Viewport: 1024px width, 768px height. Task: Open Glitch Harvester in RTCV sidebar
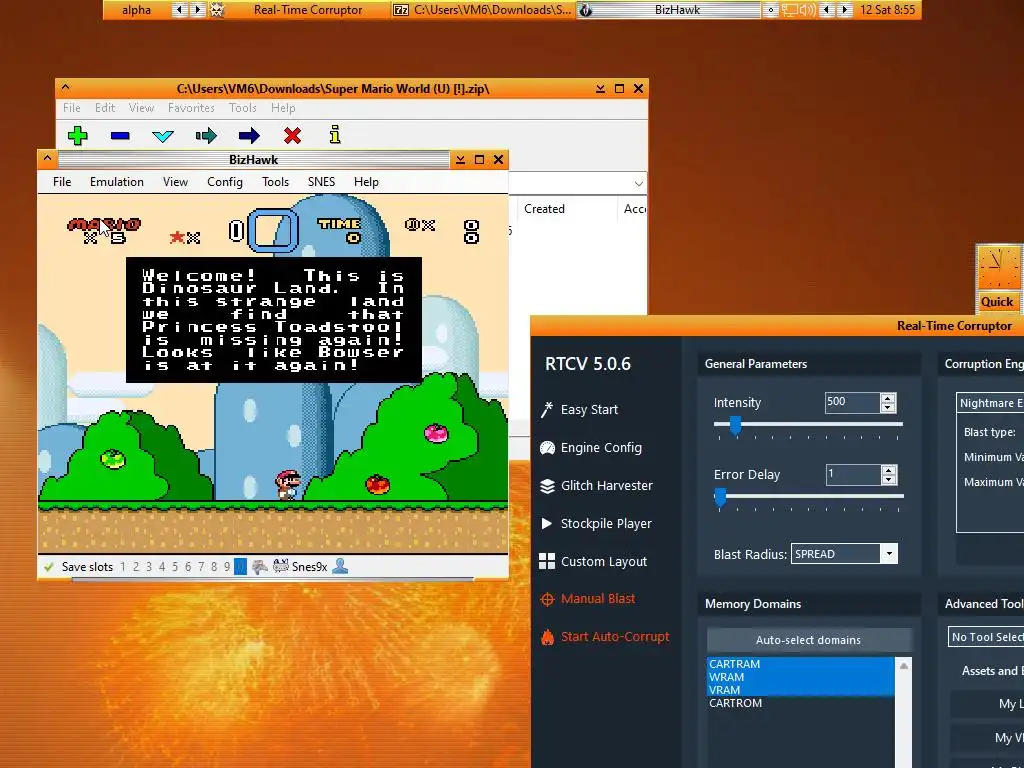click(596, 485)
